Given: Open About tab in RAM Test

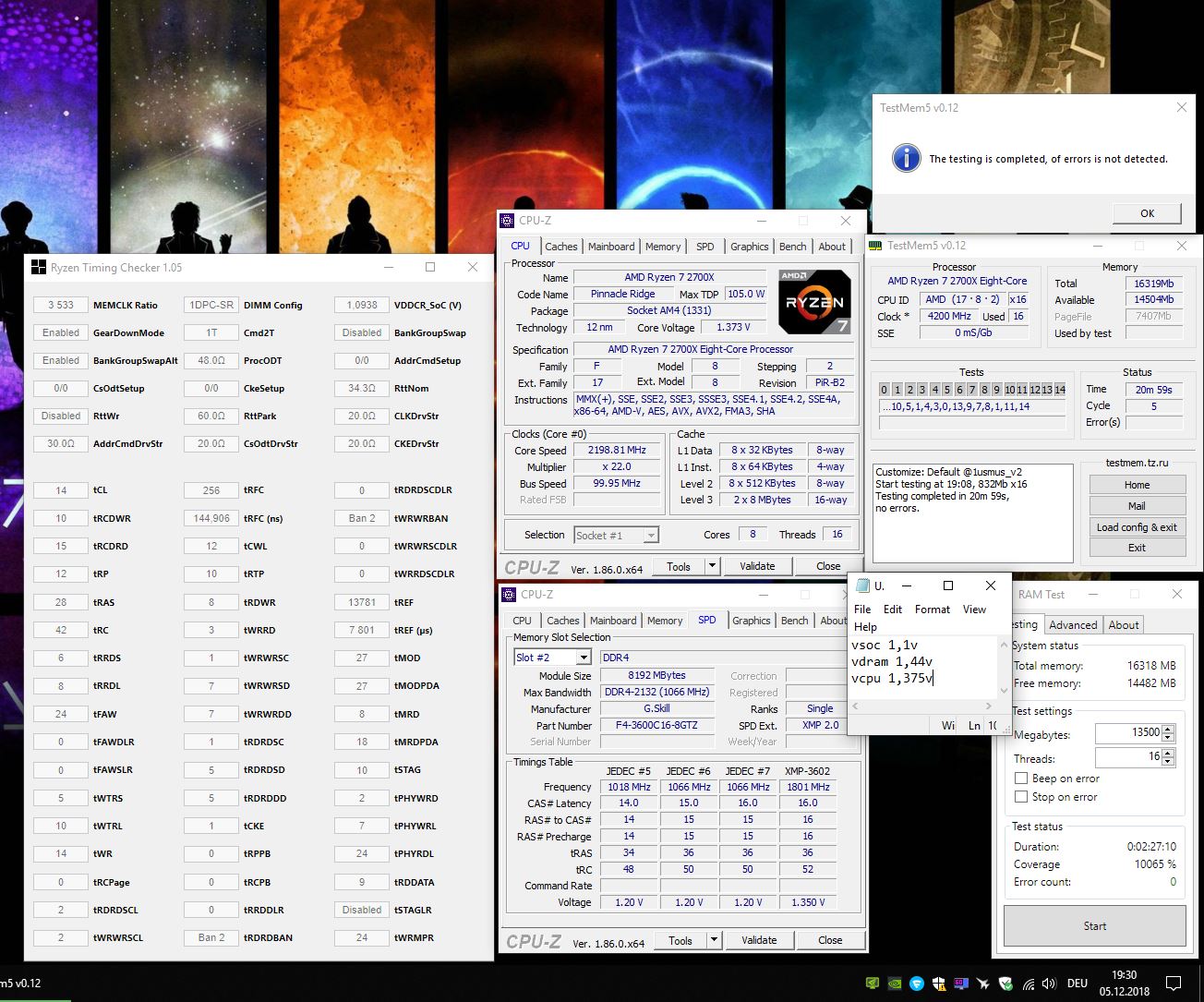Looking at the screenshot, I should click(1124, 625).
